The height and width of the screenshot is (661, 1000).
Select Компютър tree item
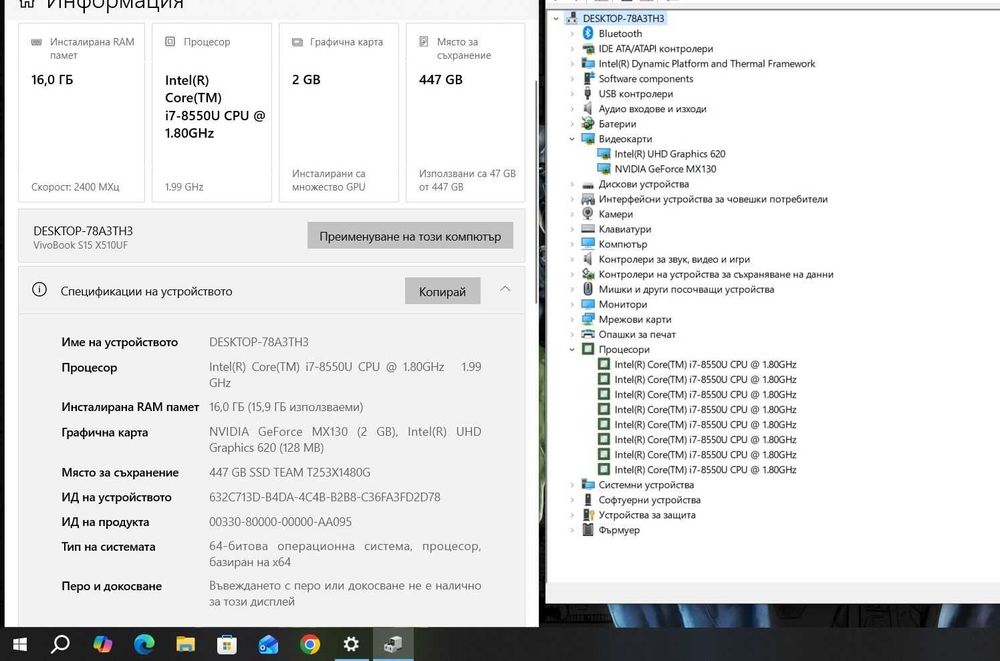click(x=623, y=244)
